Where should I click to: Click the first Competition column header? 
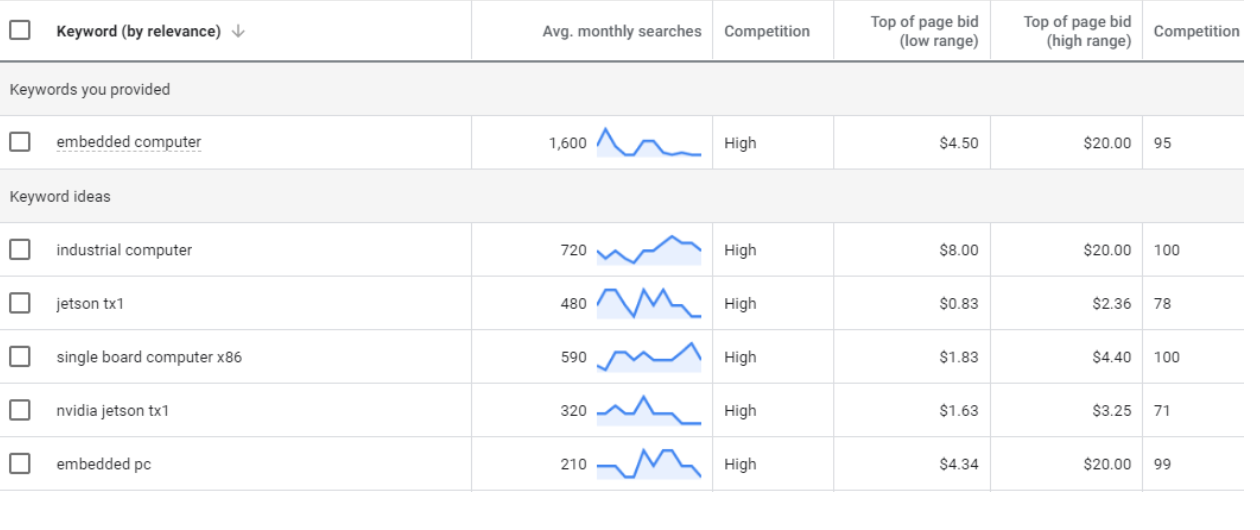tap(767, 31)
